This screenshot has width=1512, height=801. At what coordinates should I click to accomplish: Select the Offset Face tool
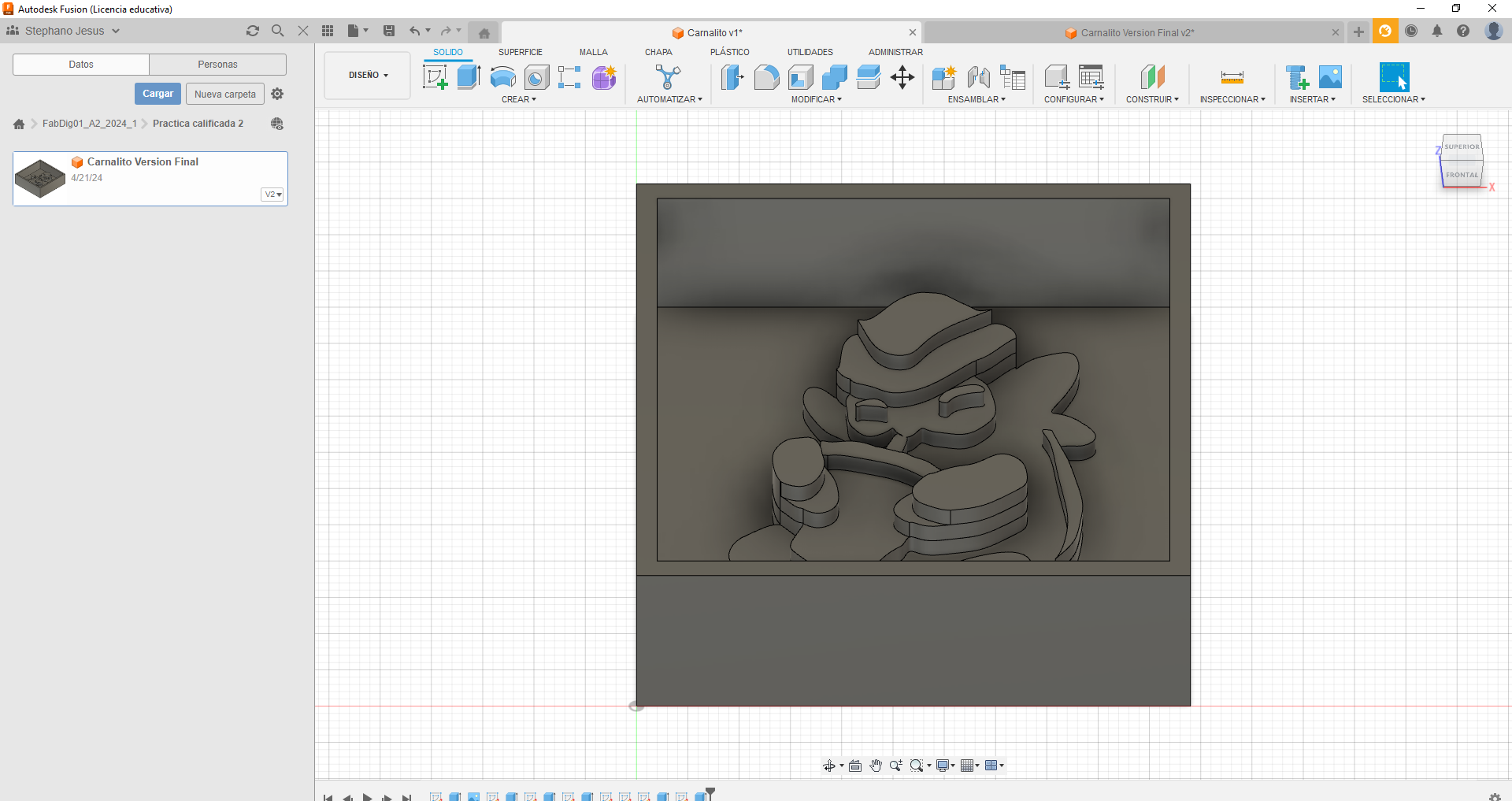click(868, 77)
